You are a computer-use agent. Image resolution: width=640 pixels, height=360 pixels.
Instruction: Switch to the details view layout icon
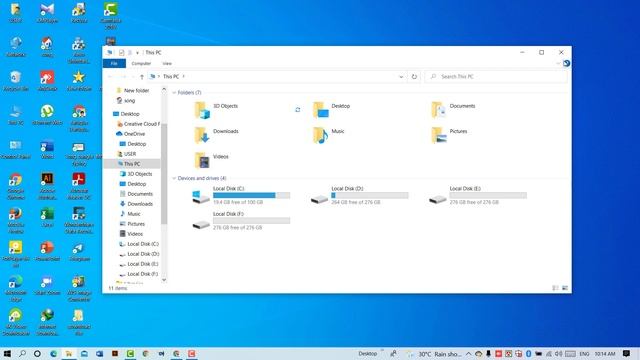pos(556,288)
